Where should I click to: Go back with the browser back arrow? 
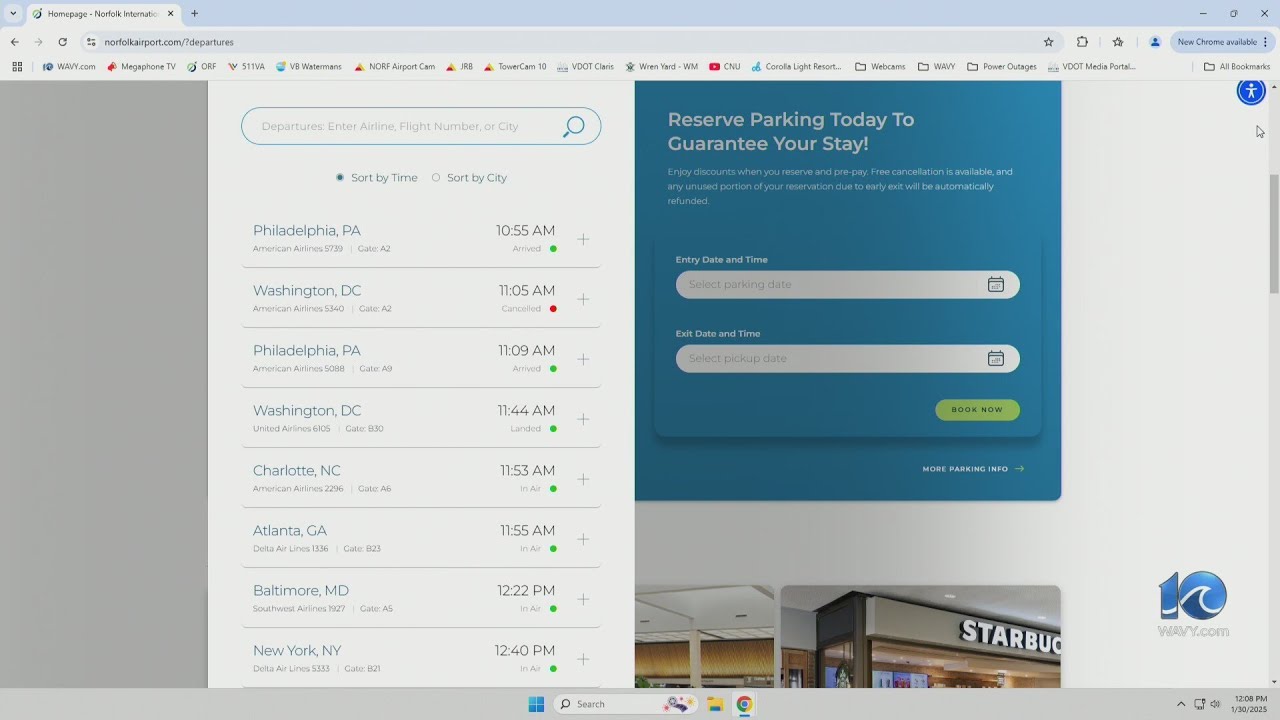tap(15, 42)
